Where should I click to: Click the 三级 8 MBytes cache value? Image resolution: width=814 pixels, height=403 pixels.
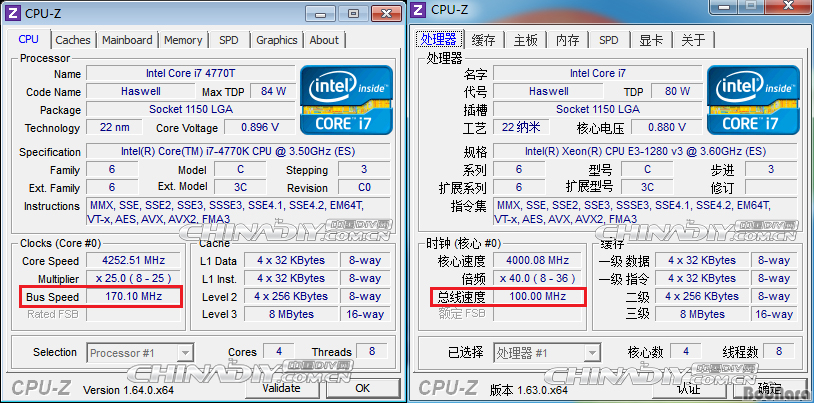(x=702, y=314)
